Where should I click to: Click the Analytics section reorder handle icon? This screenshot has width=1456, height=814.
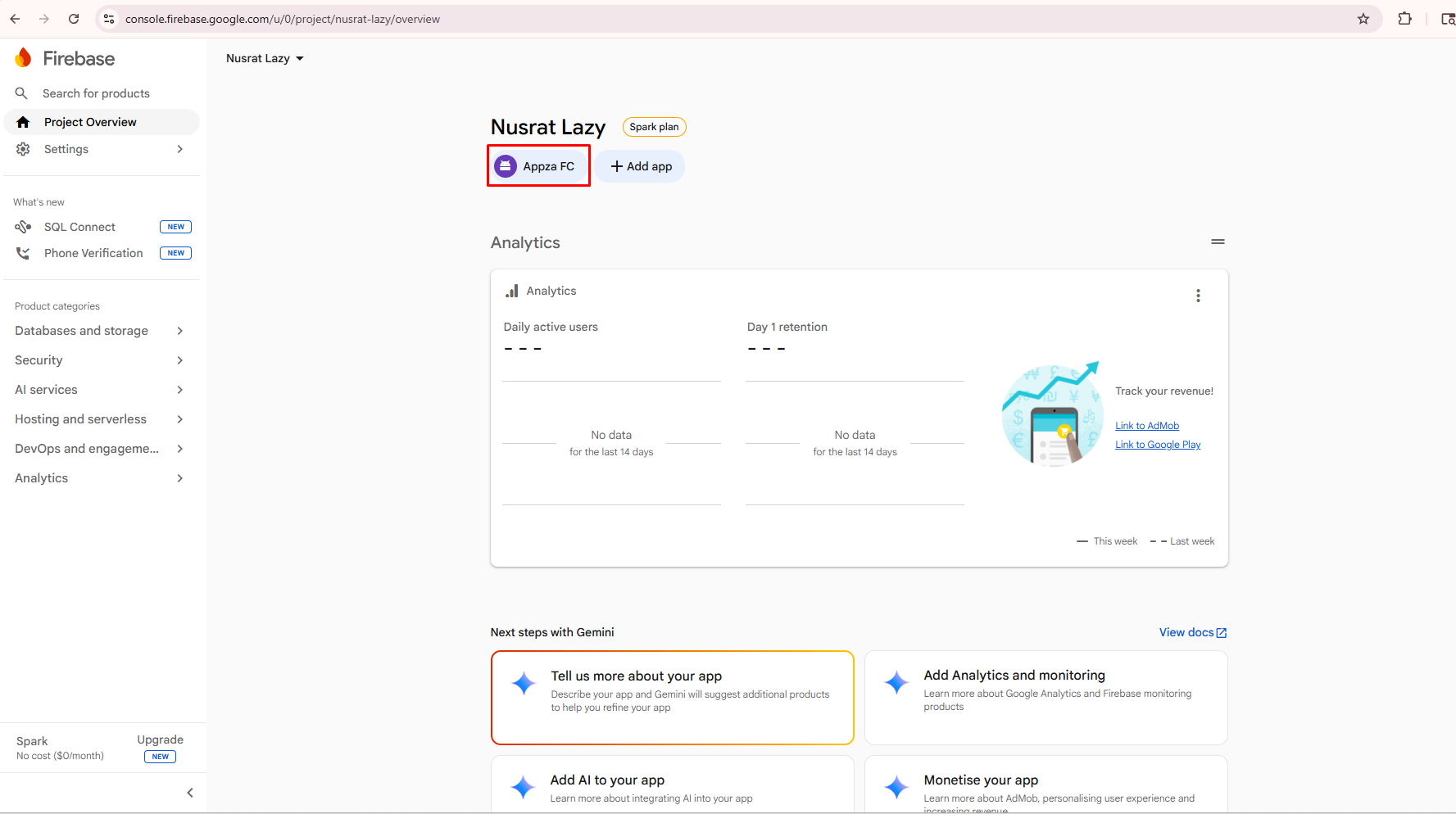(x=1218, y=242)
